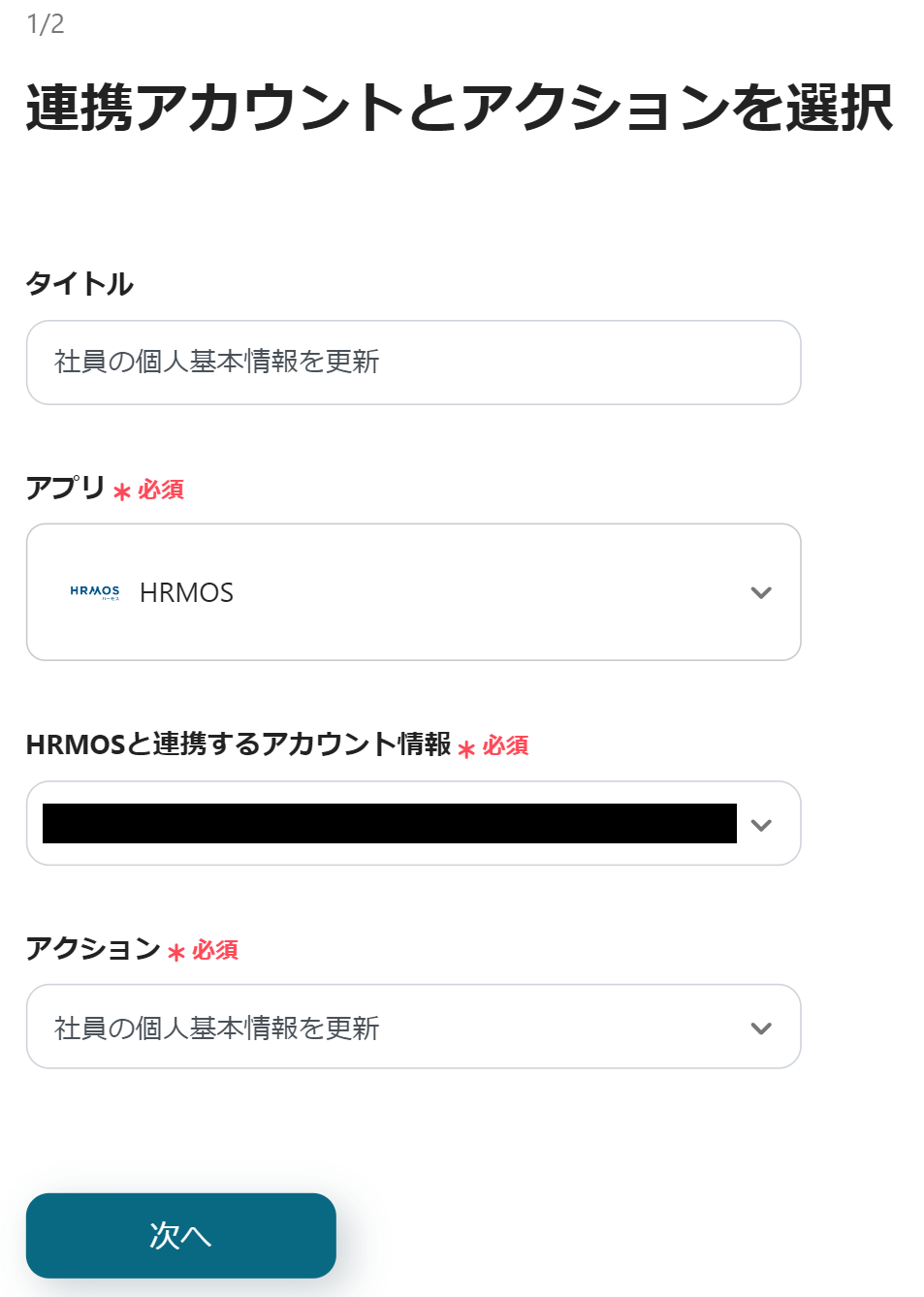Expand the 社員の個人基本情報を更新 action dropdown
924x1297 pixels.
point(413,1028)
